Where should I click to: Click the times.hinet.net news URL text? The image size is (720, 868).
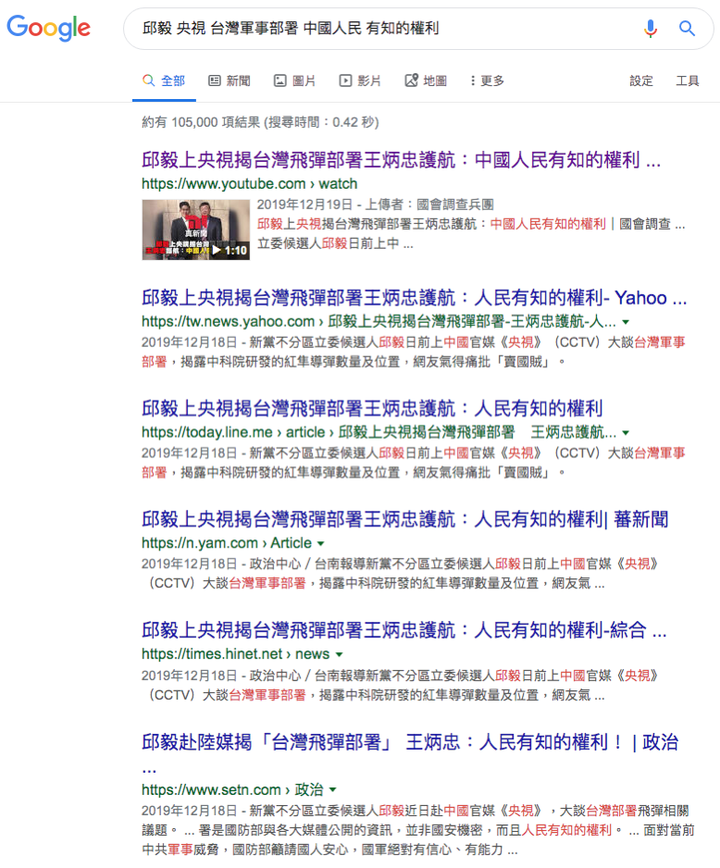(x=235, y=654)
